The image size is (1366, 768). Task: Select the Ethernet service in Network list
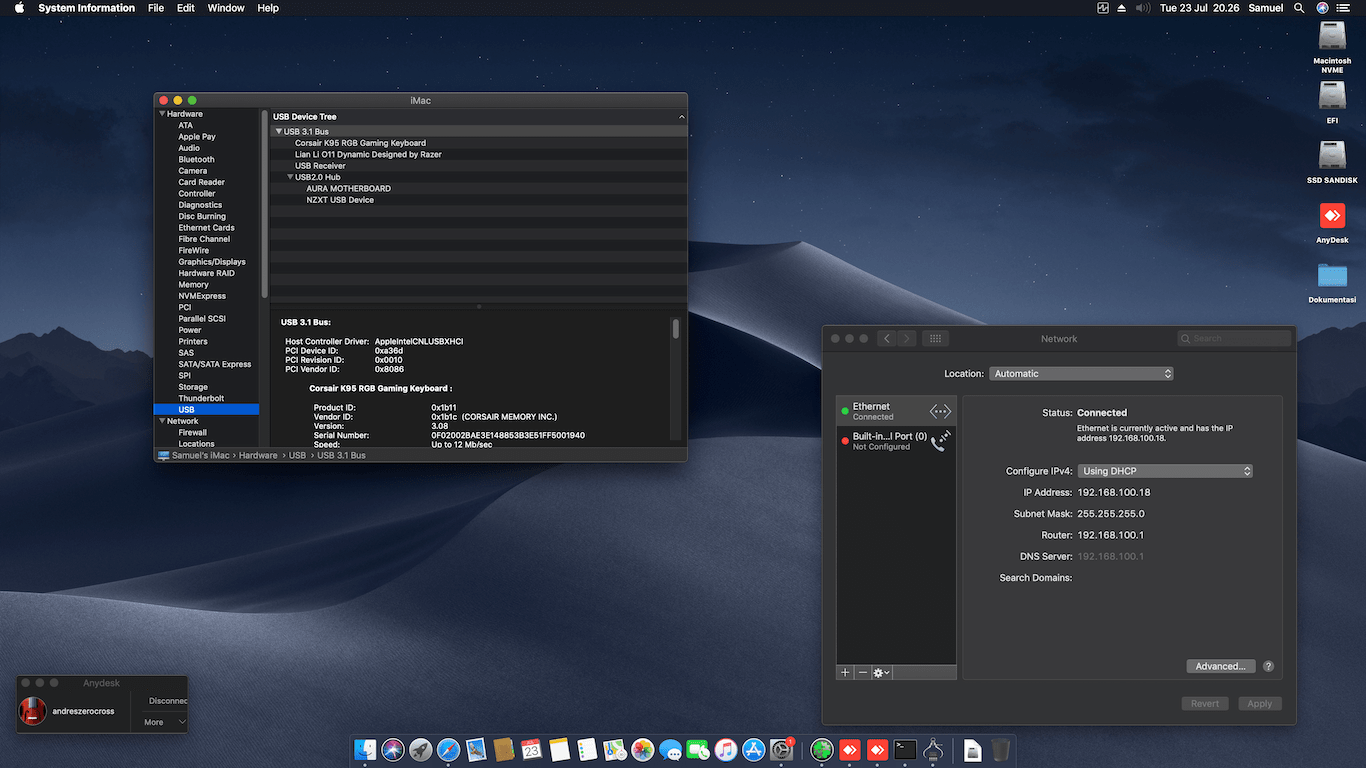(896, 411)
